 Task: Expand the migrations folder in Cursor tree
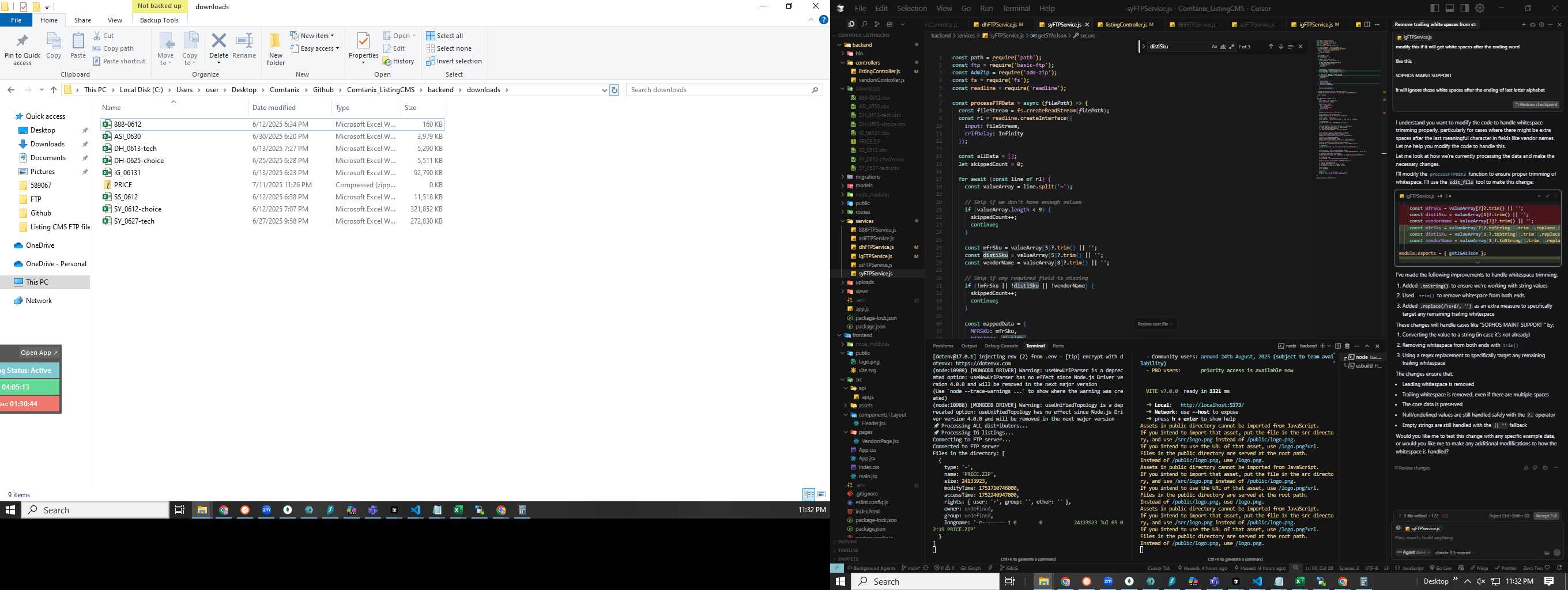coord(842,177)
